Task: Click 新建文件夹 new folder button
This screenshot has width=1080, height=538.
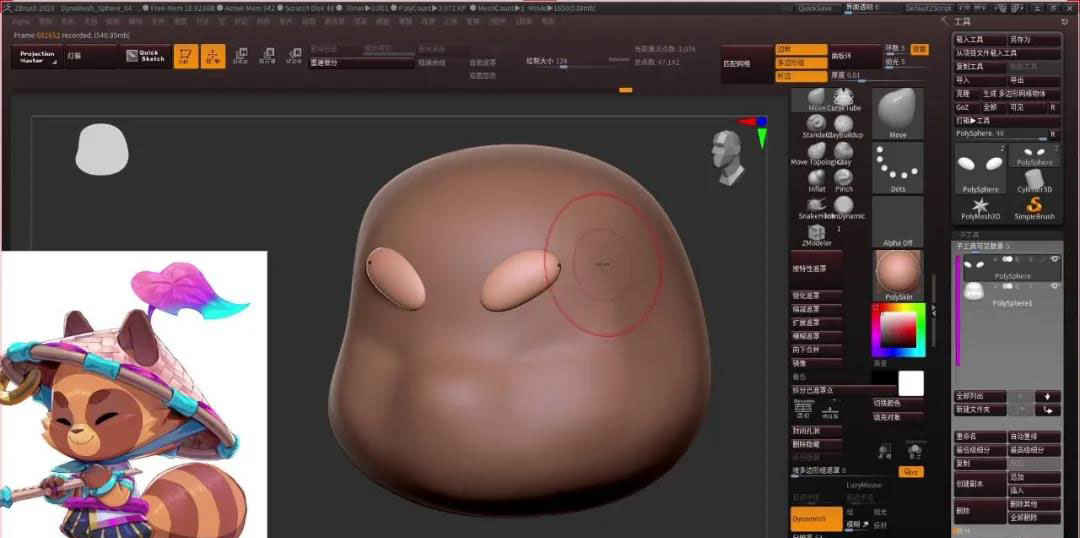Action: pyautogui.click(x=979, y=410)
